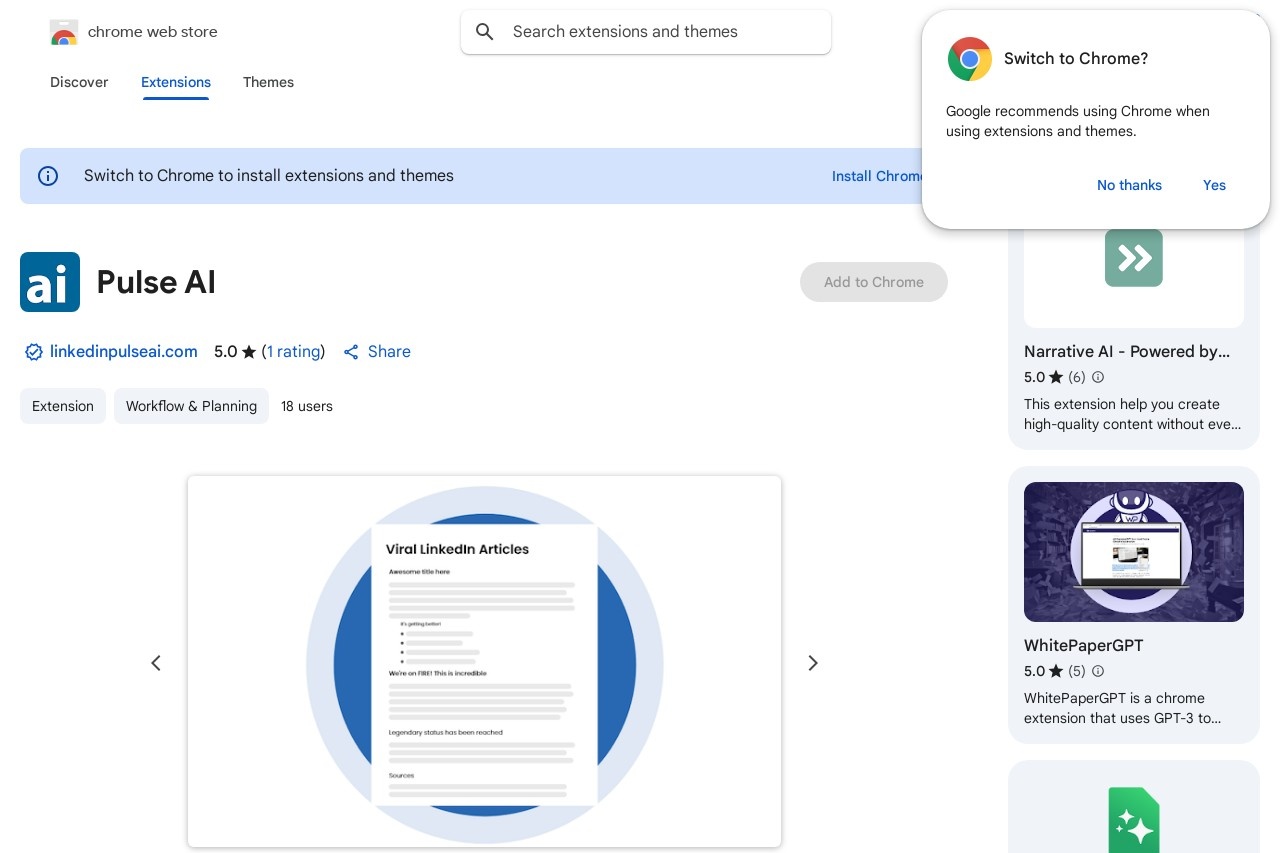
Task: Click the info icon beside WhitePaperGPT rating
Action: pyautogui.click(x=1098, y=671)
